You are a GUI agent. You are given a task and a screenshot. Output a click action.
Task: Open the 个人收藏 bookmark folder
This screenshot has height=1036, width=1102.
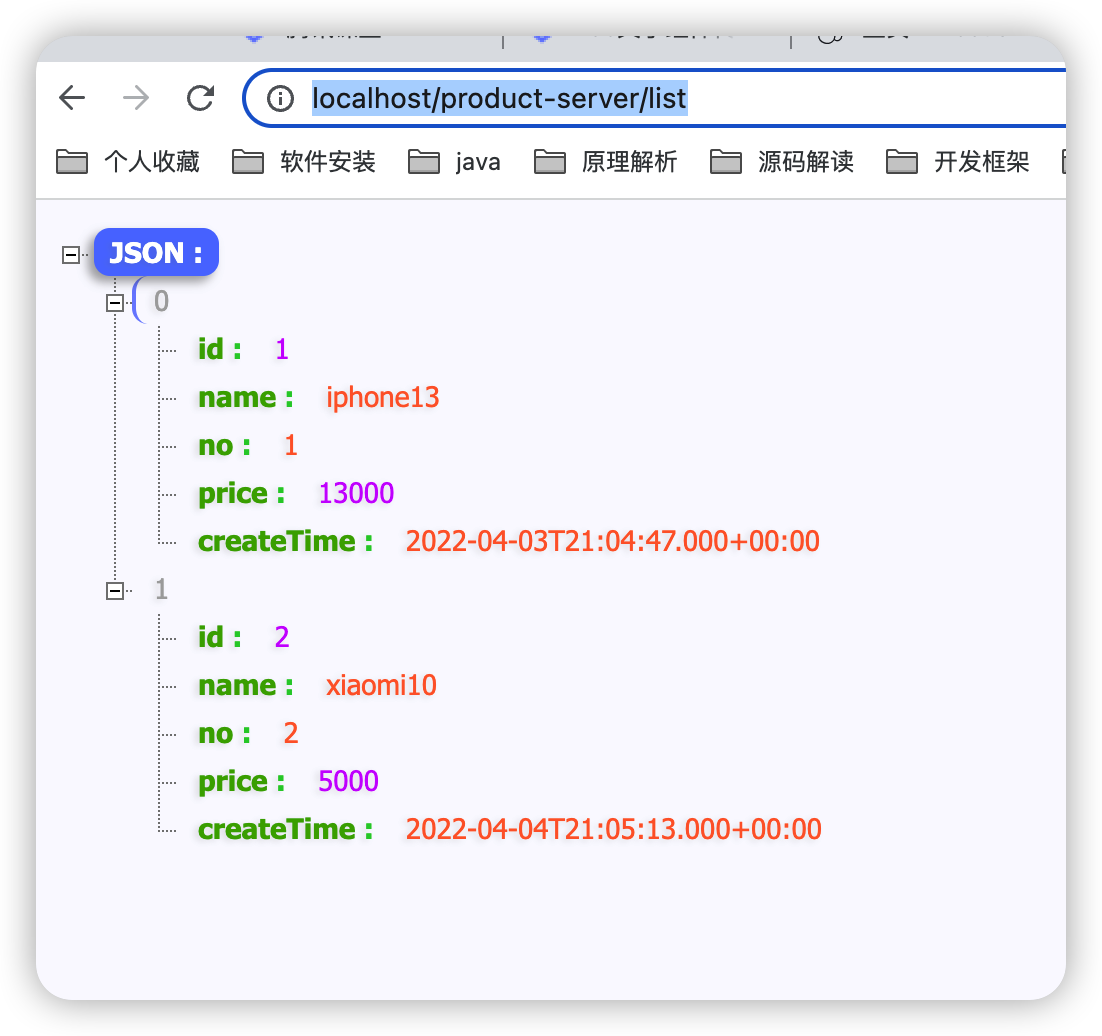128,162
